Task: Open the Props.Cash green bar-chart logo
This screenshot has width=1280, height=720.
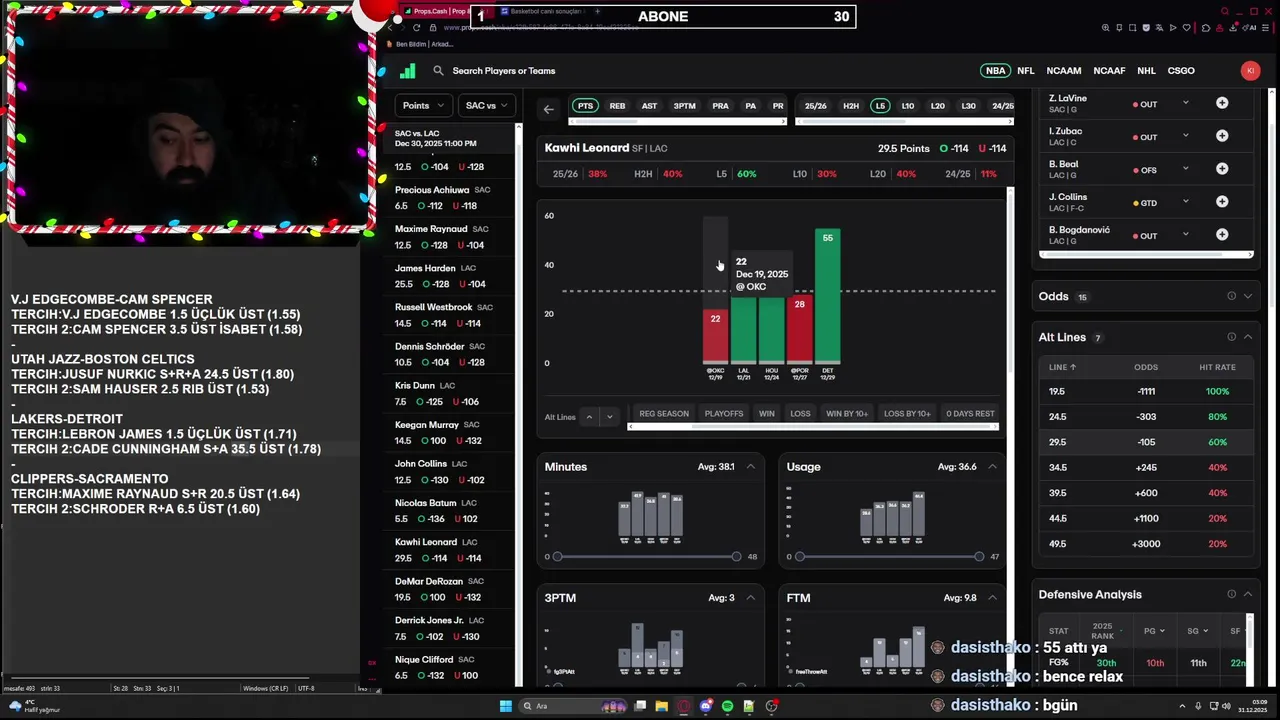Action: click(x=407, y=71)
